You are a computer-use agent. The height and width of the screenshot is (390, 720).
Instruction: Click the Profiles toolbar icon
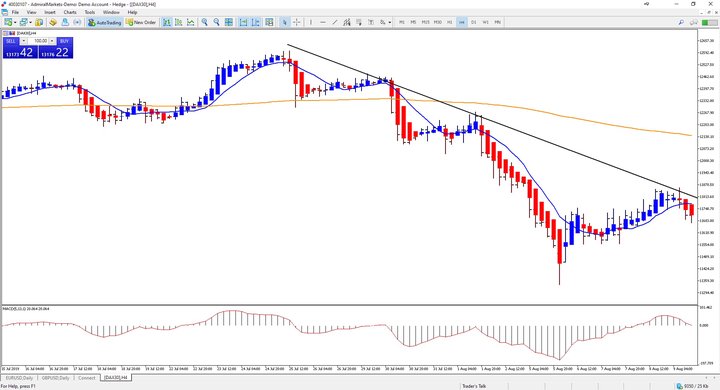point(23,22)
